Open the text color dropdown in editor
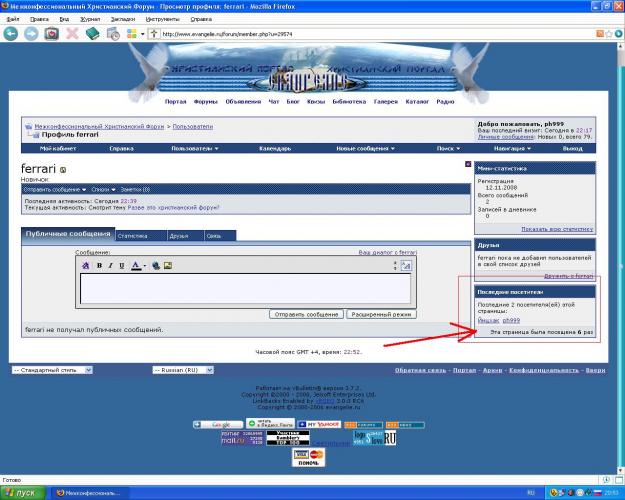This screenshot has height=500, width=625. click(145, 265)
